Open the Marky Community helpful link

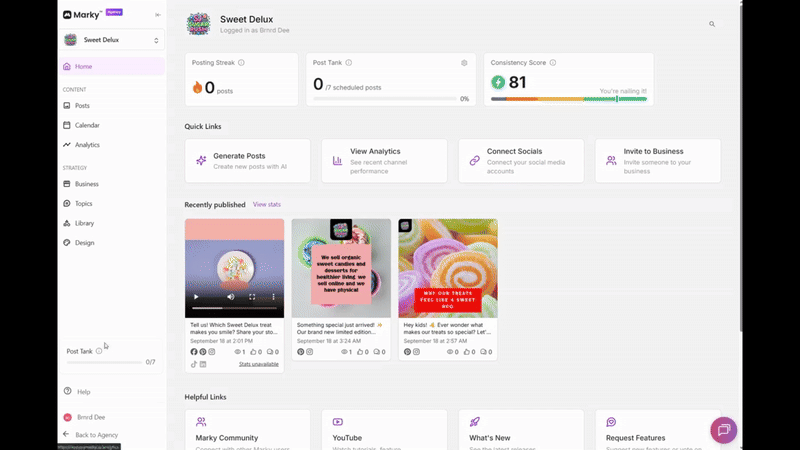[247, 430]
